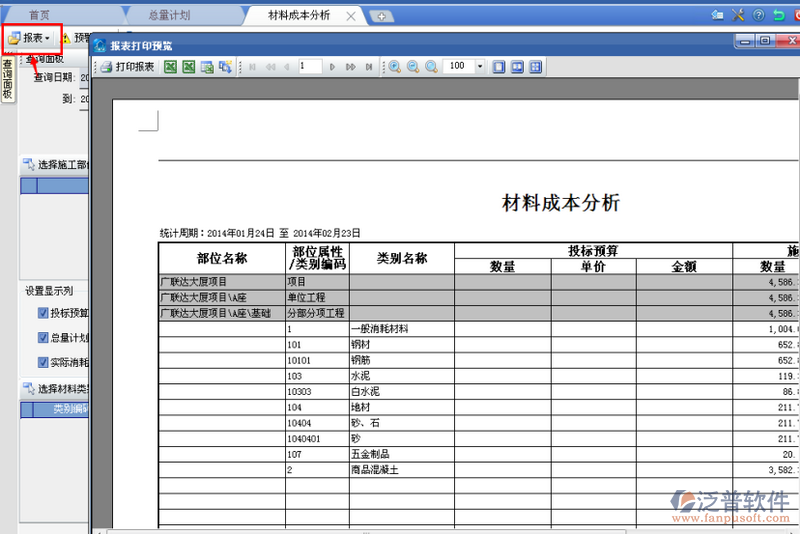This screenshot has width=800, height=534.
Task: Click the 部位名称 table column header
Action: (222, 258)
